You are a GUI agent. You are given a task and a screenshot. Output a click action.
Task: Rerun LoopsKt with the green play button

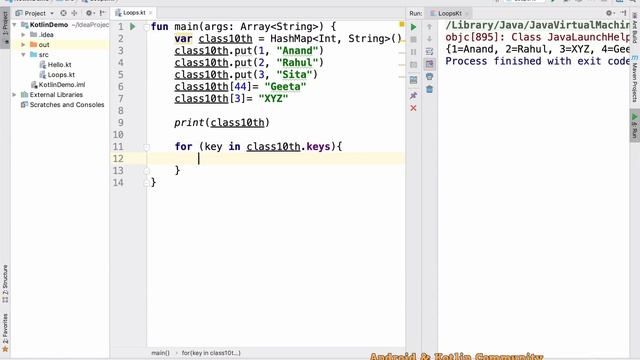413,27
